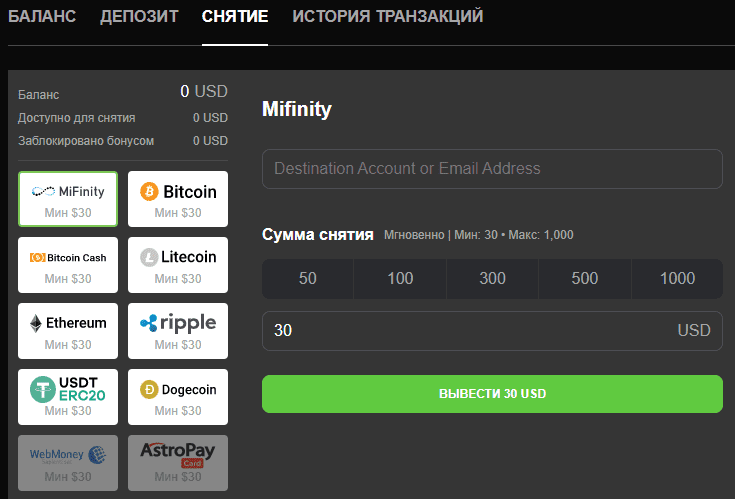Focus the Destination Account or Email field
The height and width of the screenshot is (499, 735).
492,169
